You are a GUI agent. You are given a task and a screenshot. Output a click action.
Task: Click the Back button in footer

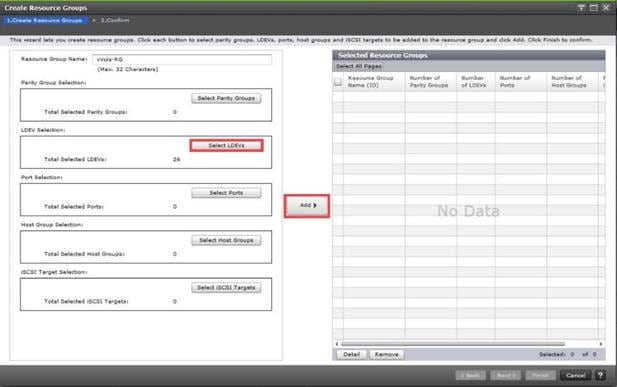pyautogui.click(x=471, y=375)
